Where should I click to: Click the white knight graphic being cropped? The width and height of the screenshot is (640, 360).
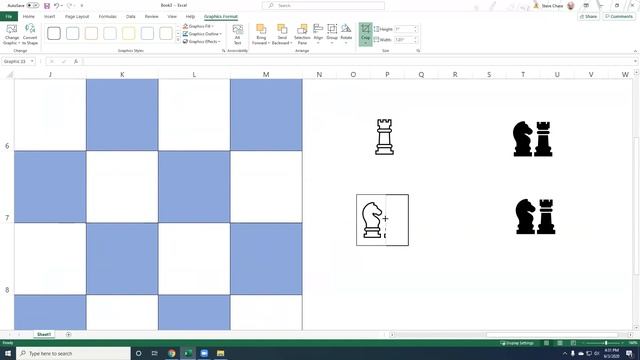372,220
